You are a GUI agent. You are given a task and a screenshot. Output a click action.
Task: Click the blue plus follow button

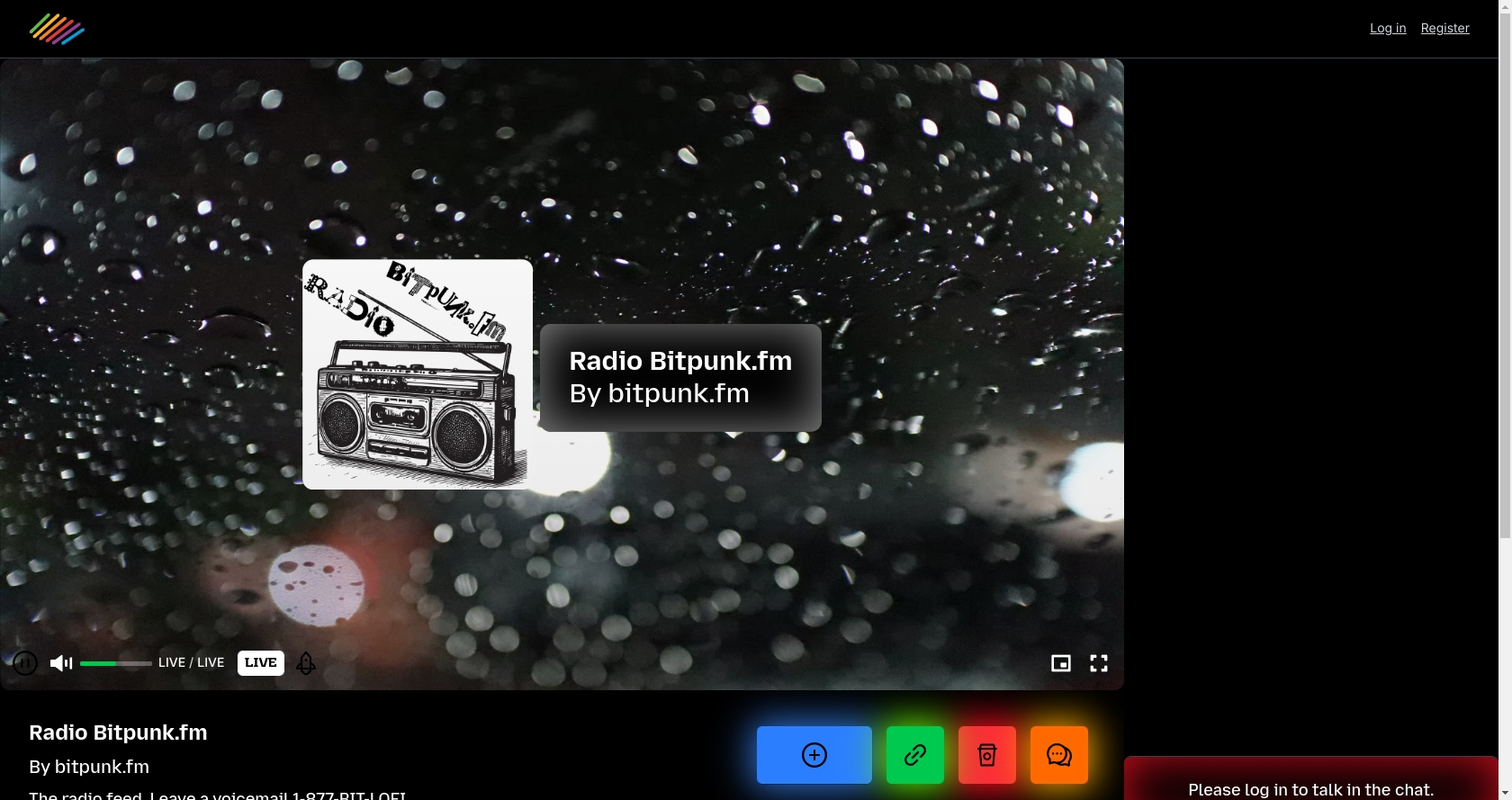[x=814, y=755]
